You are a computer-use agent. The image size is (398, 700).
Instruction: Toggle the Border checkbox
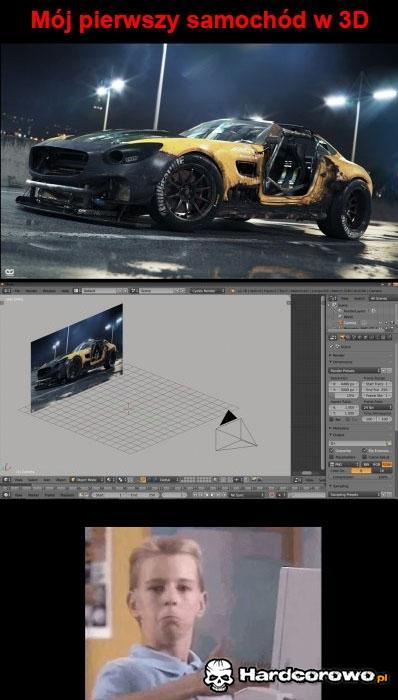332,419
